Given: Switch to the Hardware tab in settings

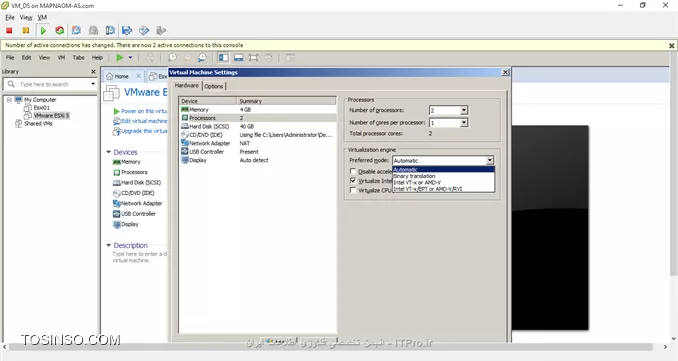Looking at the screenshot, I should (x=186, y=86).
